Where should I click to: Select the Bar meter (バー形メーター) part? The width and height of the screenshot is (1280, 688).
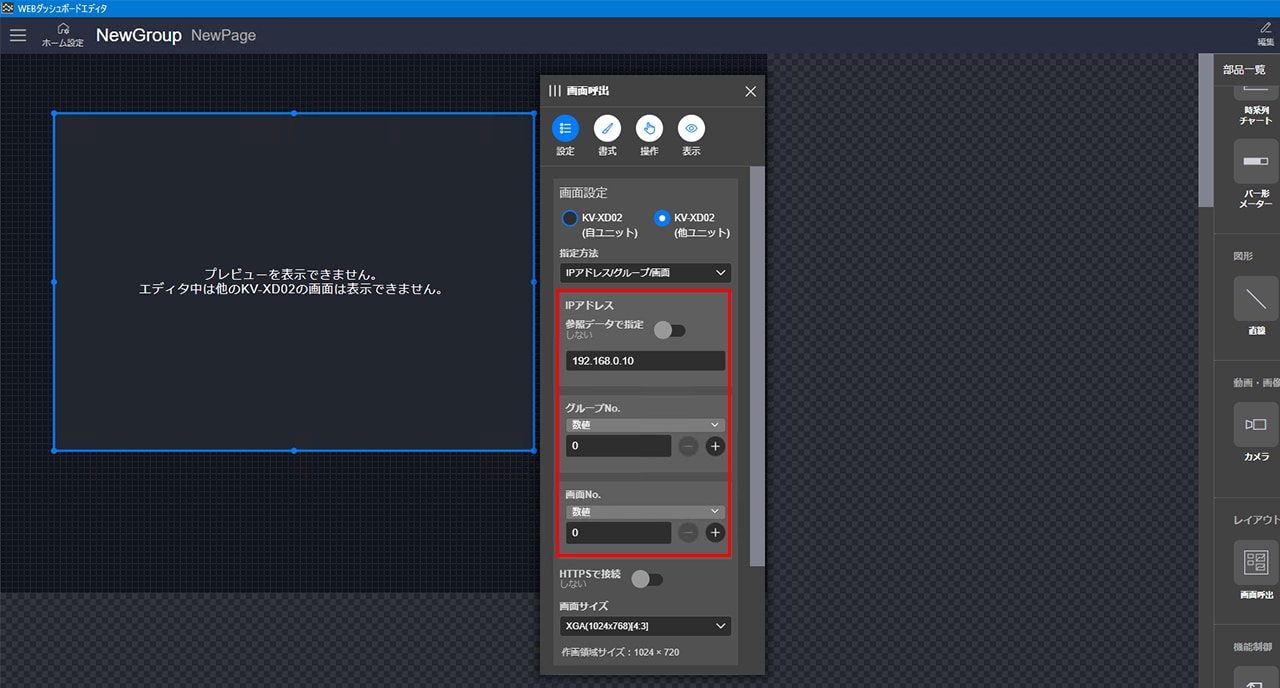[x=1255, y=162]
